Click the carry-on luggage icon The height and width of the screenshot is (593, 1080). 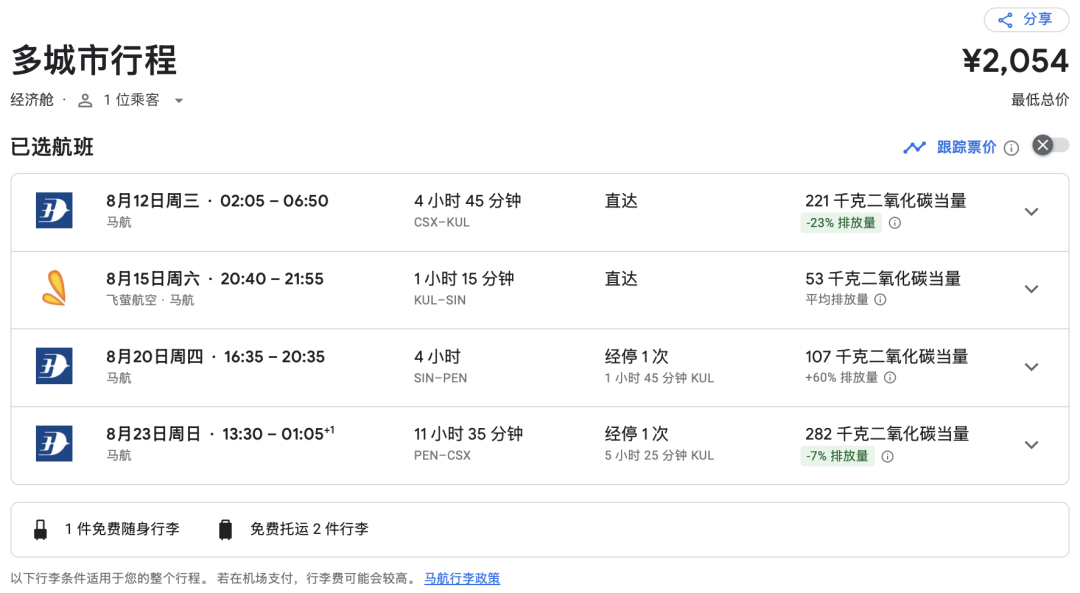41,529
